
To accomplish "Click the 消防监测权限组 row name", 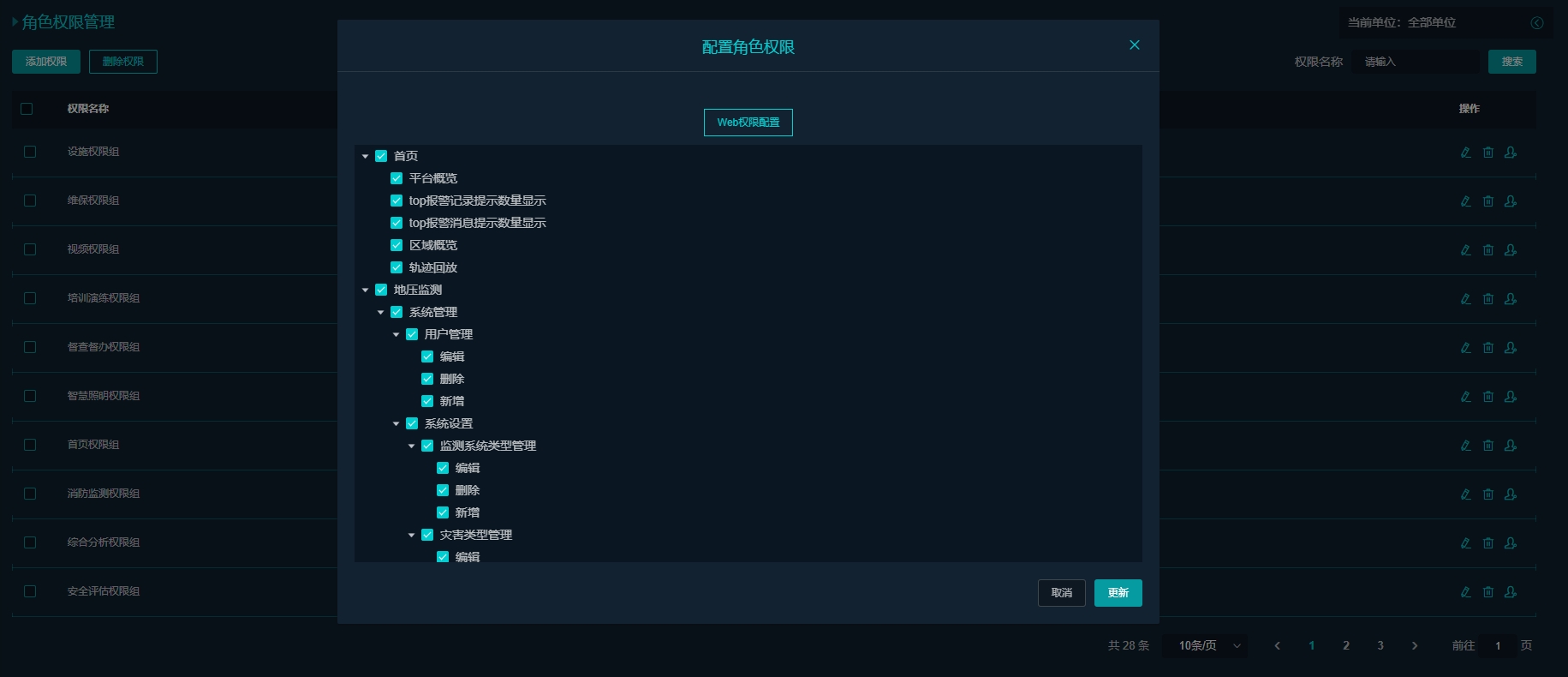I will [x=104, y=494].
